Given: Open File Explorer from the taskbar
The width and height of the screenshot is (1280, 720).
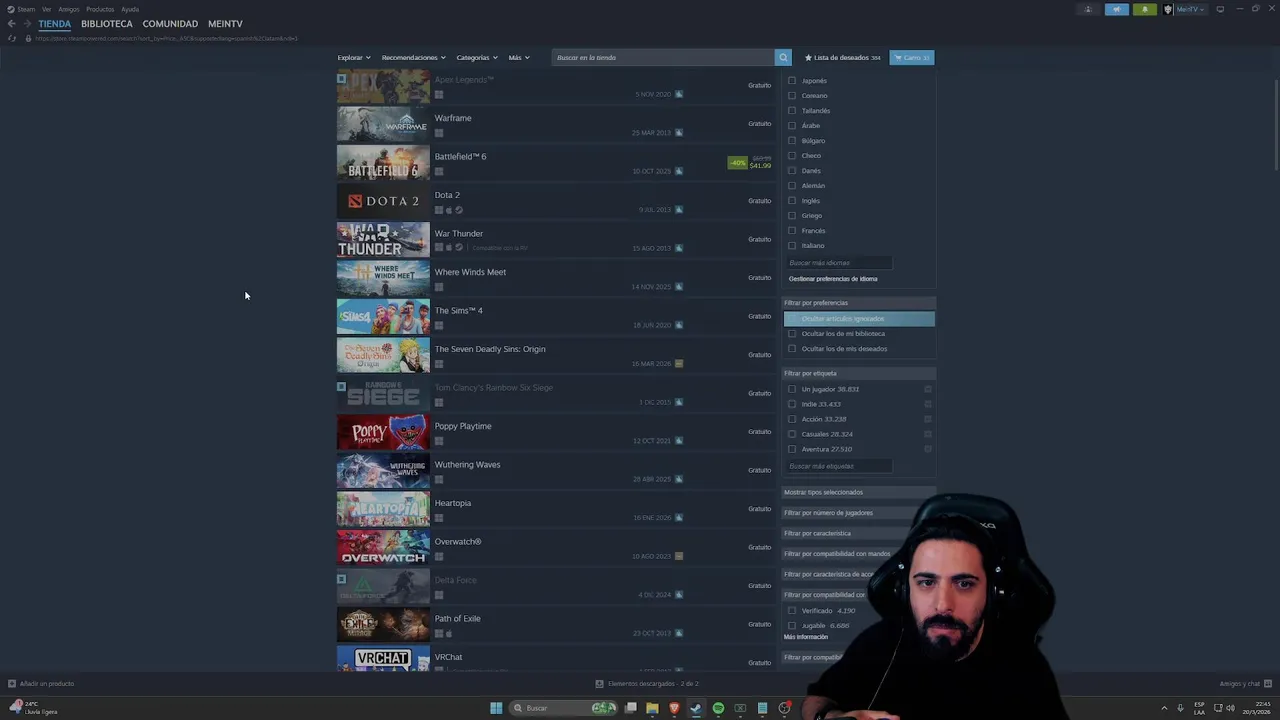Looking at the screenshot, I should [x=652, y=708].
